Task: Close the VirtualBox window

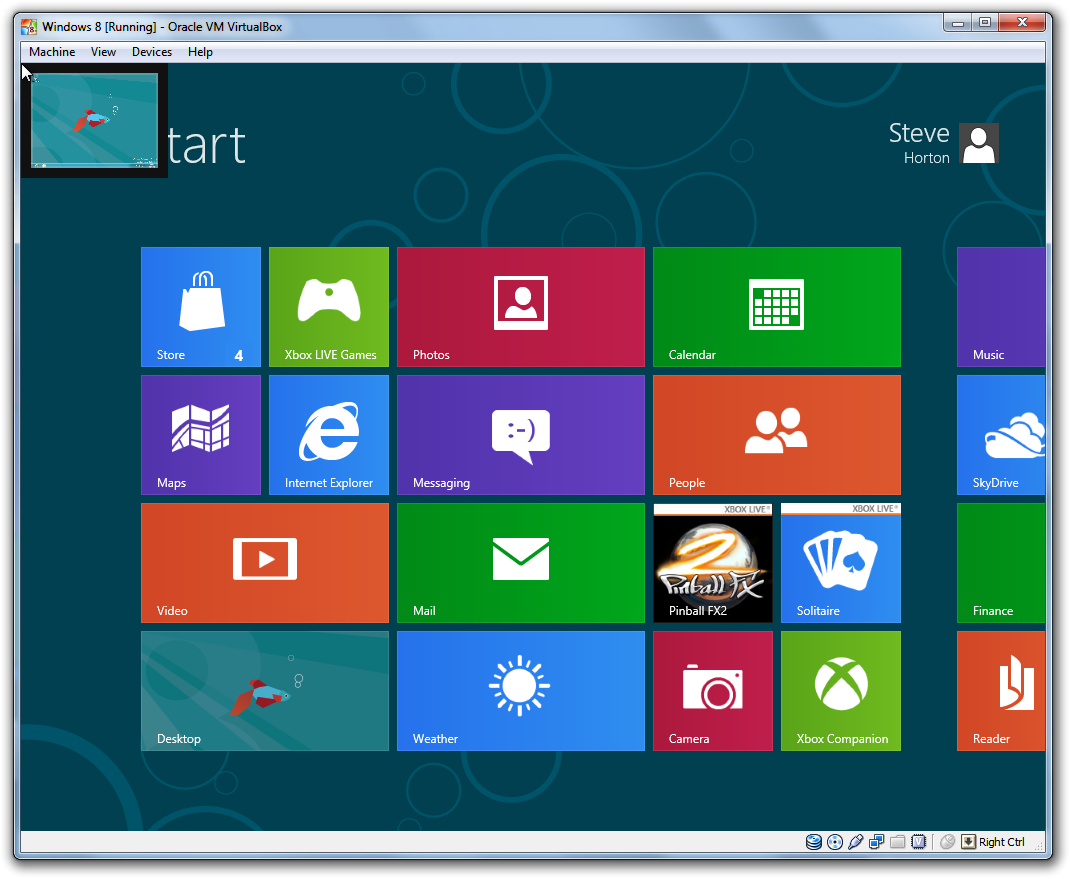Action: point(1022,23)
